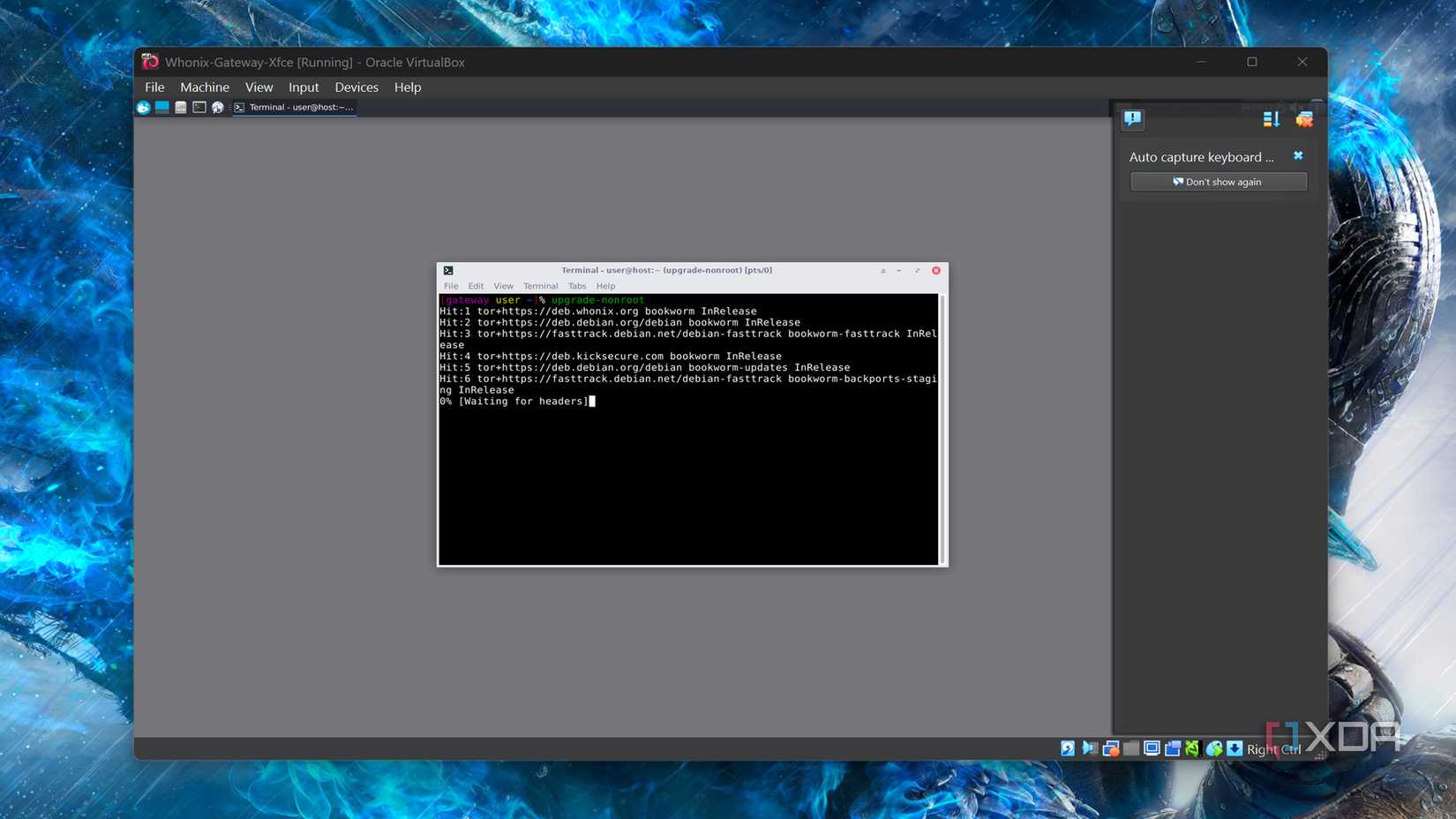Image resolution: width=1456 pixels, height=819 pixels.
Task: Select the Terminal taskbar entry in the panel
Action: (296, 107)
